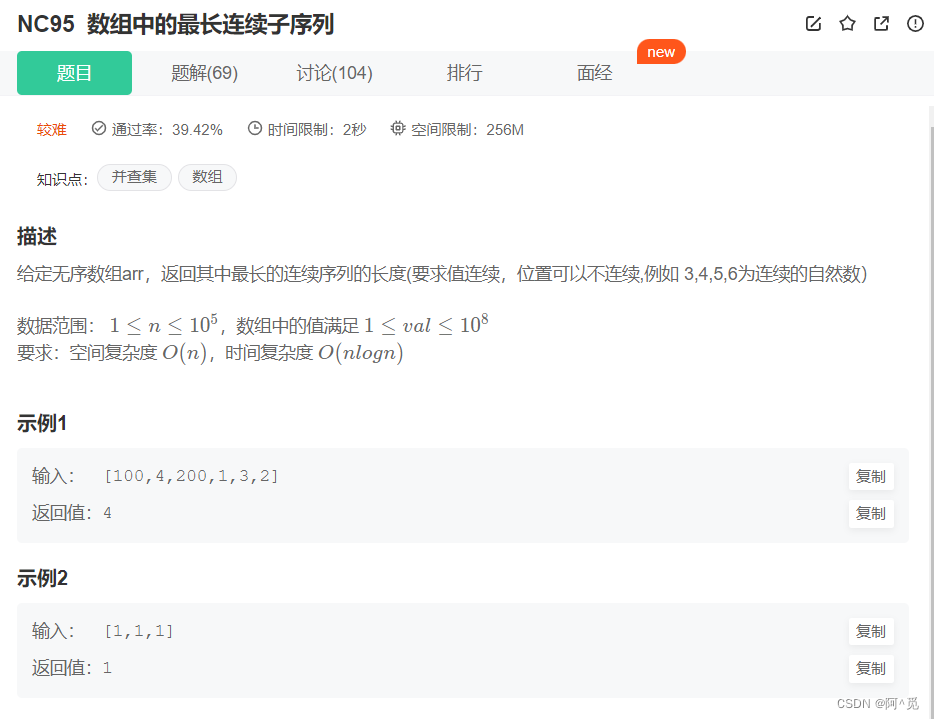Click the 数据范围 constraint line

[253, 325]
